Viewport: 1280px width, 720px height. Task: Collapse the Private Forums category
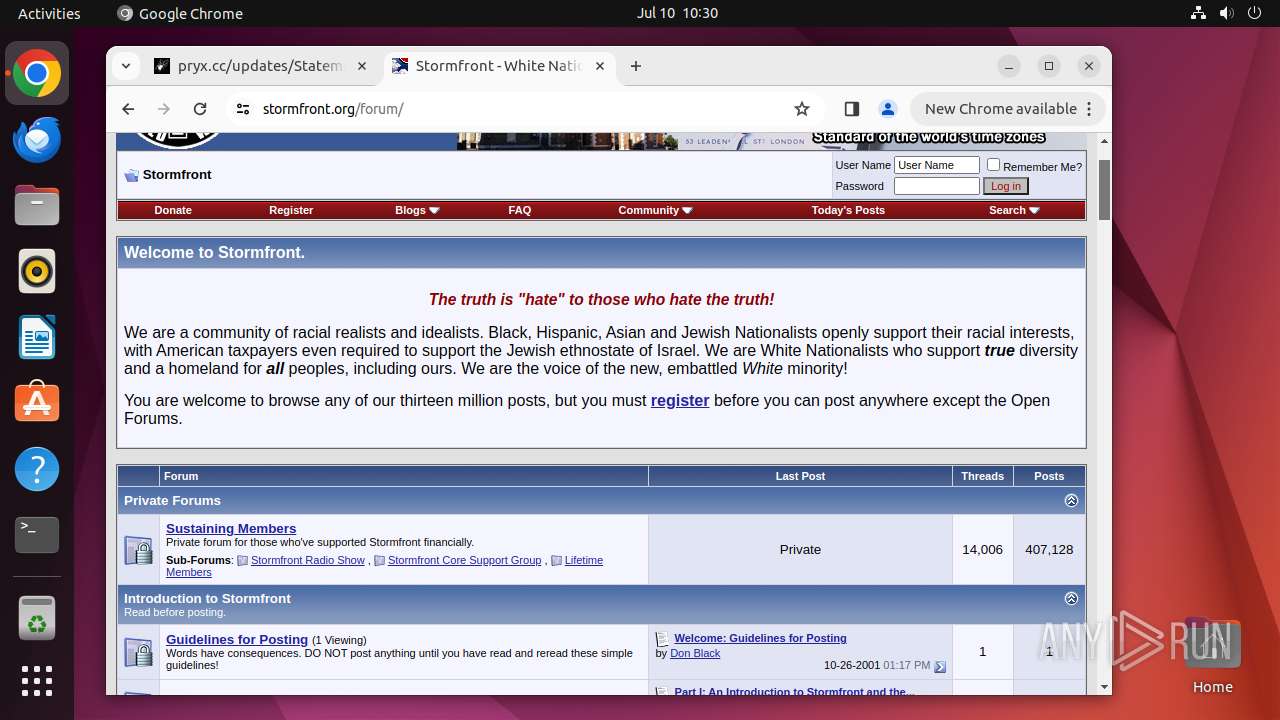click(1071, 501)
